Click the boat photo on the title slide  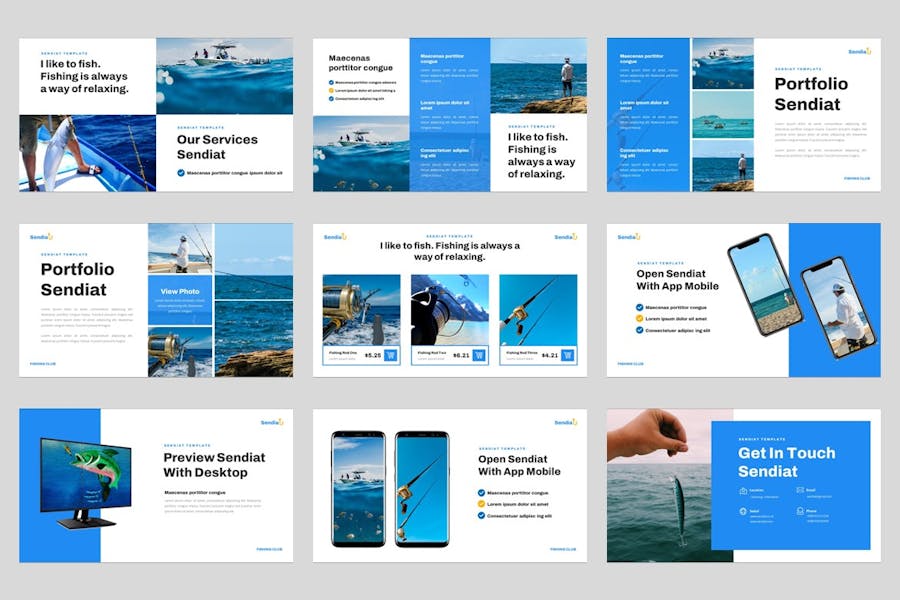(x=222, y=75)
